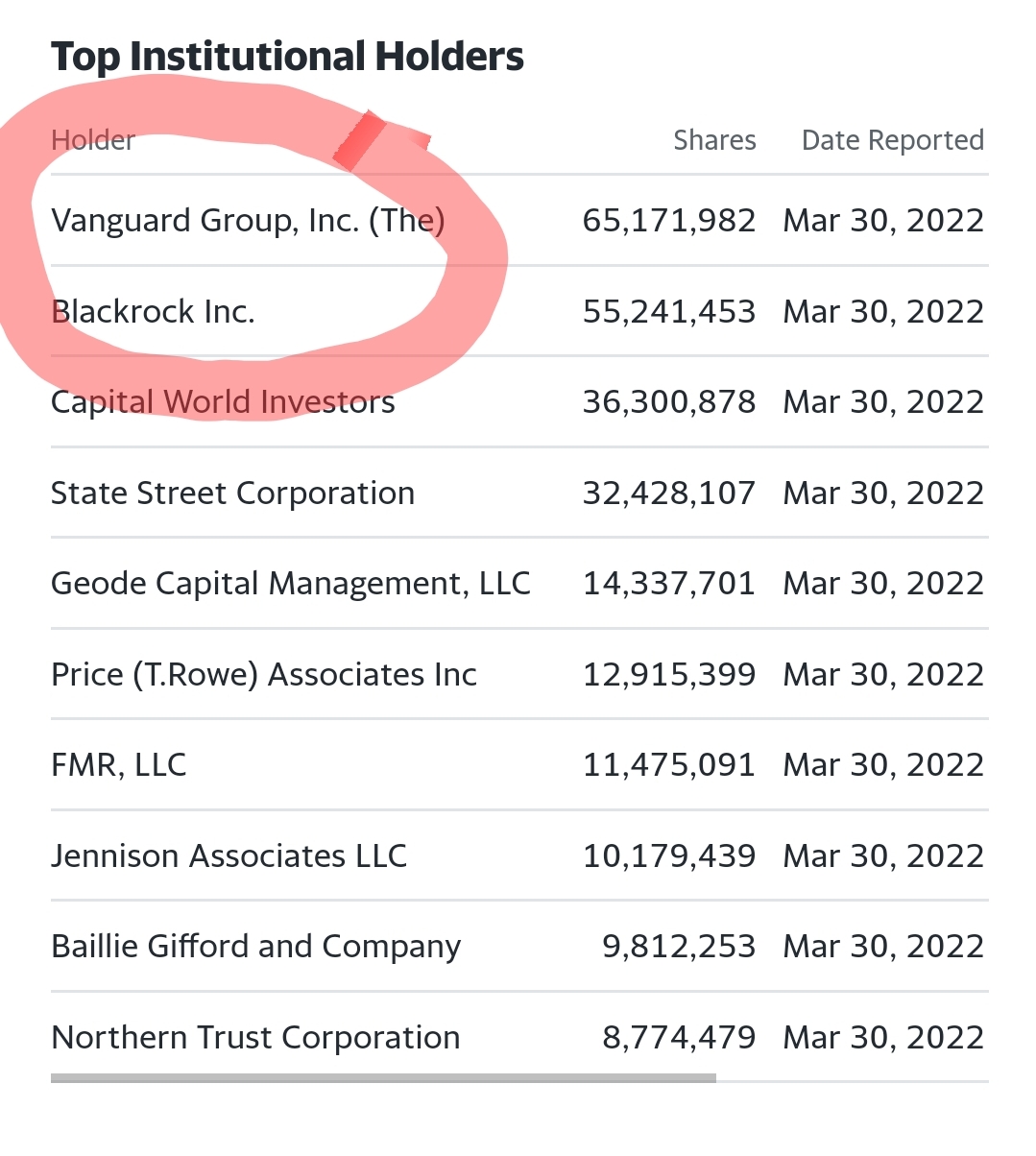The image size is (1036, 1156).
Task: Click the Date Reported column header
Action: (x=892, y=140)
